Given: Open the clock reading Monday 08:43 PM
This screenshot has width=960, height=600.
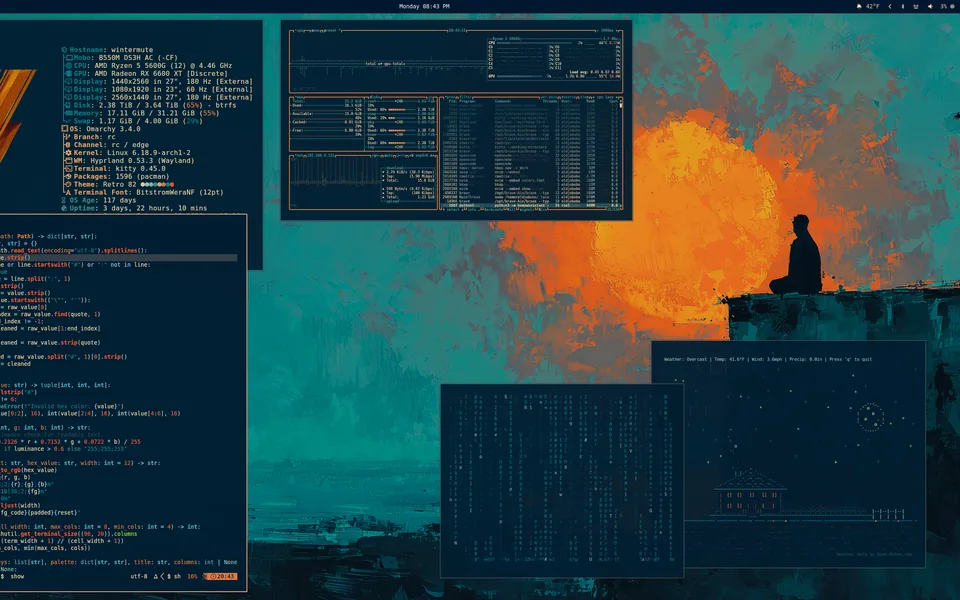Looking at the screenshot, I should (424, 6).
